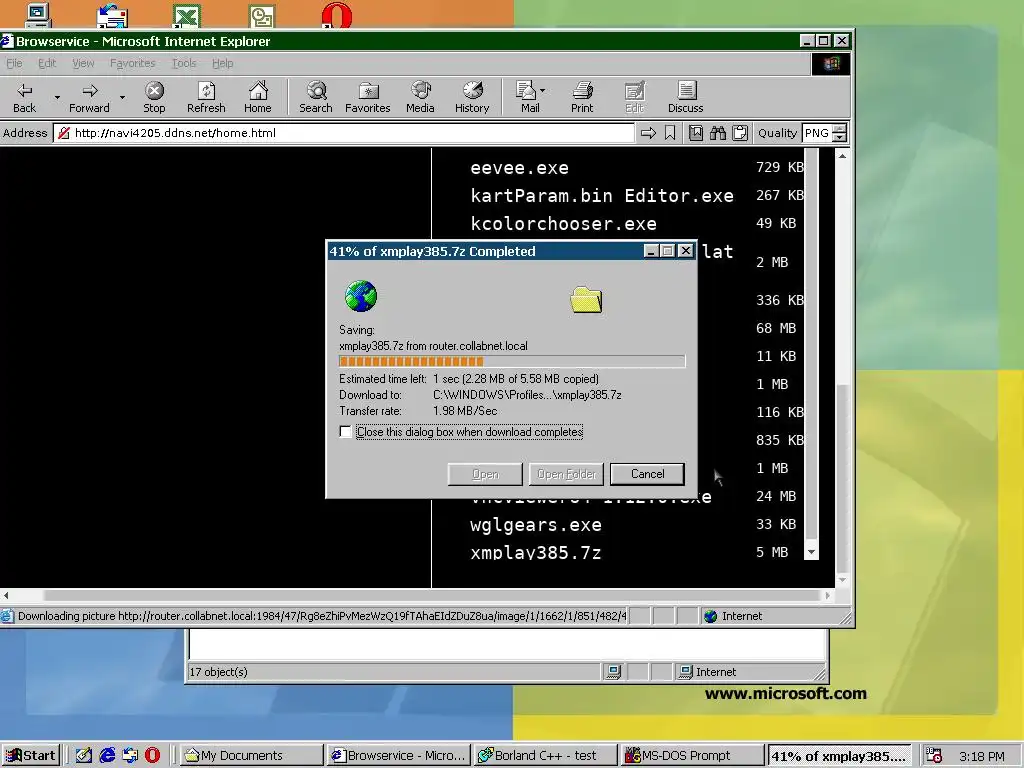Open the Edit menu
The height and width of the screenshot is (768, 1024).
[x=47, y=63]
